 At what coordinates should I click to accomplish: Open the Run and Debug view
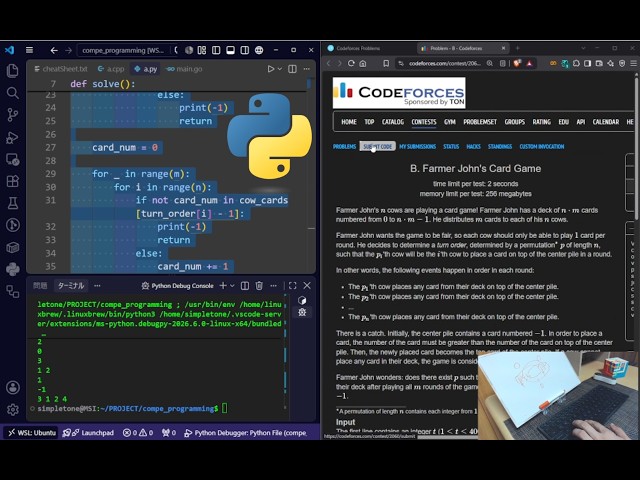click(x=13, y=137)
